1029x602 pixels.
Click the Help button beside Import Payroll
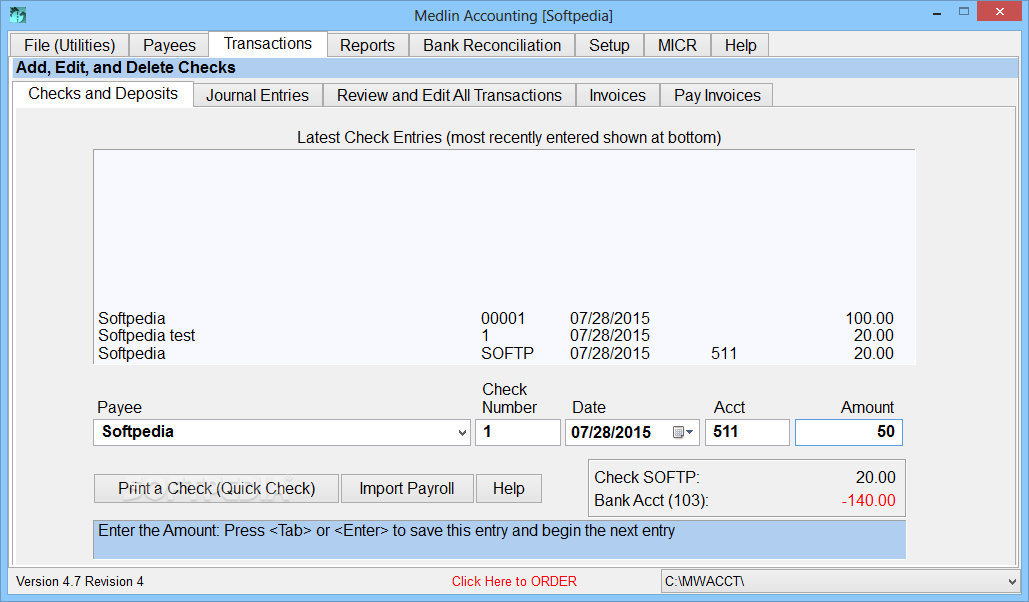[x=509, y=488]
